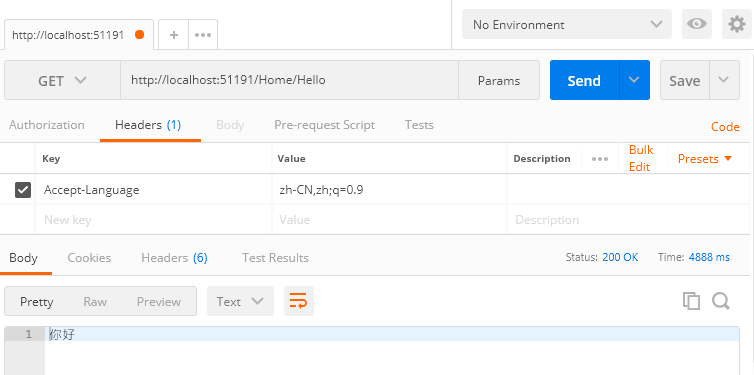This screenshot has width=754, height=375.
Task: Open header columns ellipsis options
Action: pos(600,159)
